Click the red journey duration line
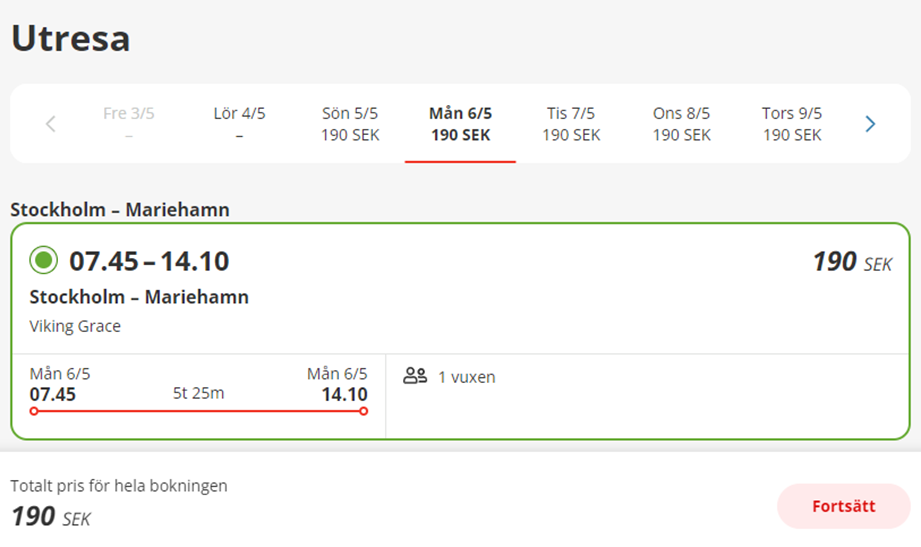921x547 pixels. click(199, 411)
